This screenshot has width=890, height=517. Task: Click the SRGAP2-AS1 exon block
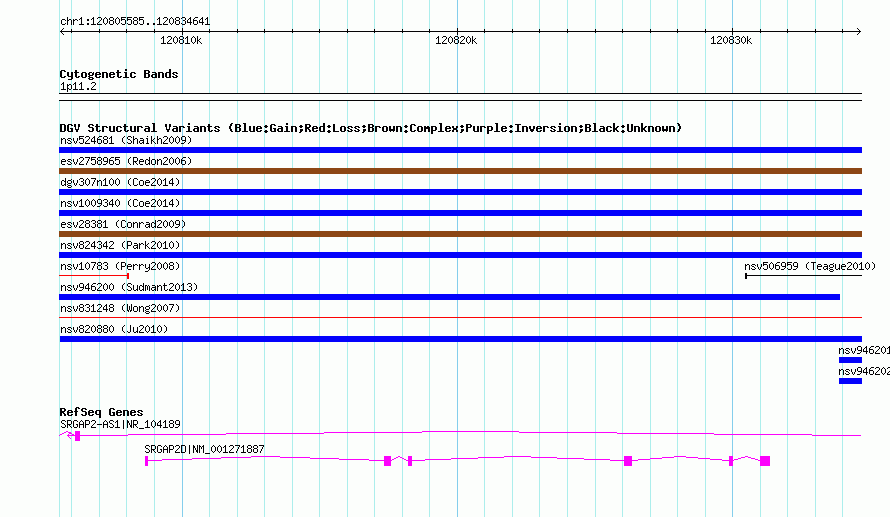(x=78, y=436)
